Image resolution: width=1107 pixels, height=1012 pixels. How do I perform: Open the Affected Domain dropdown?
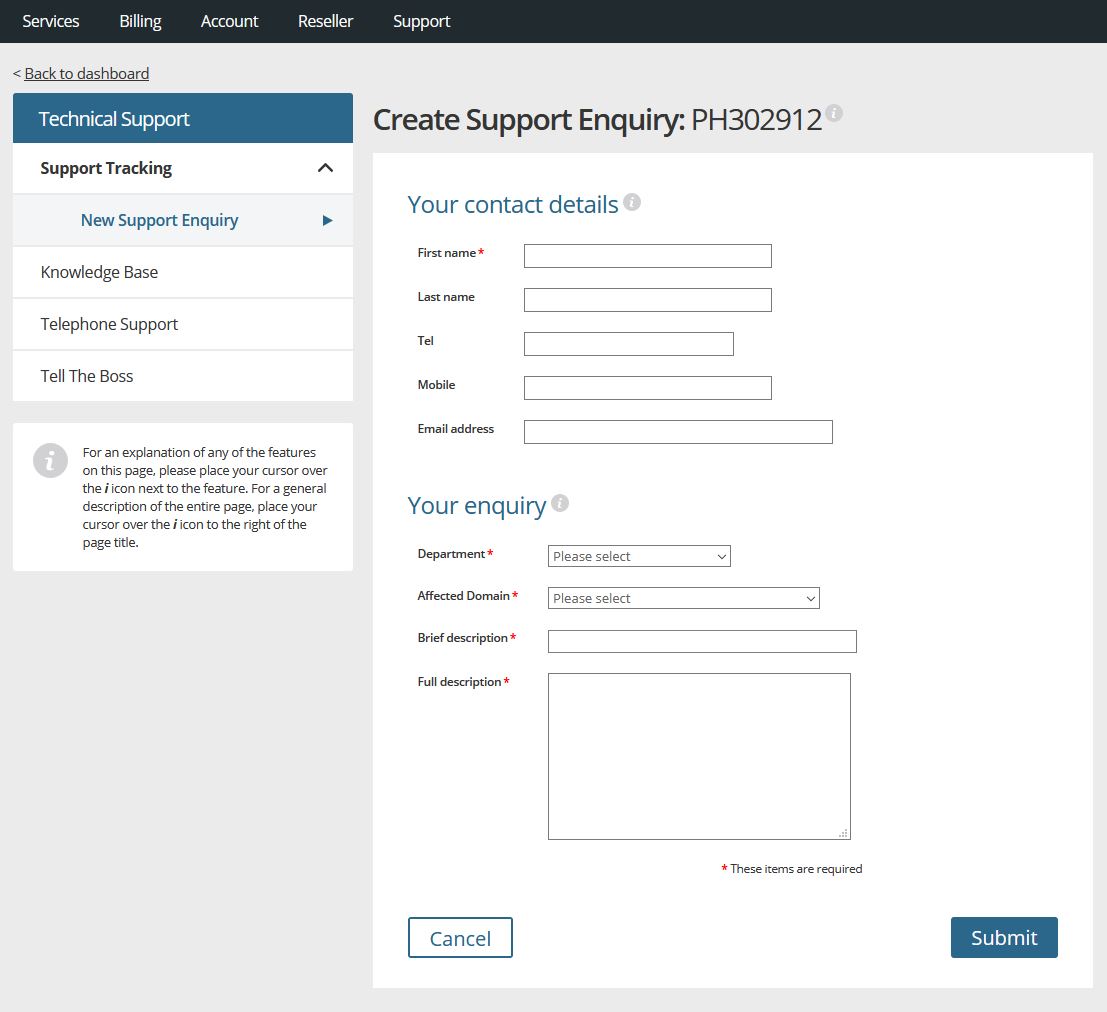[683, 598]
